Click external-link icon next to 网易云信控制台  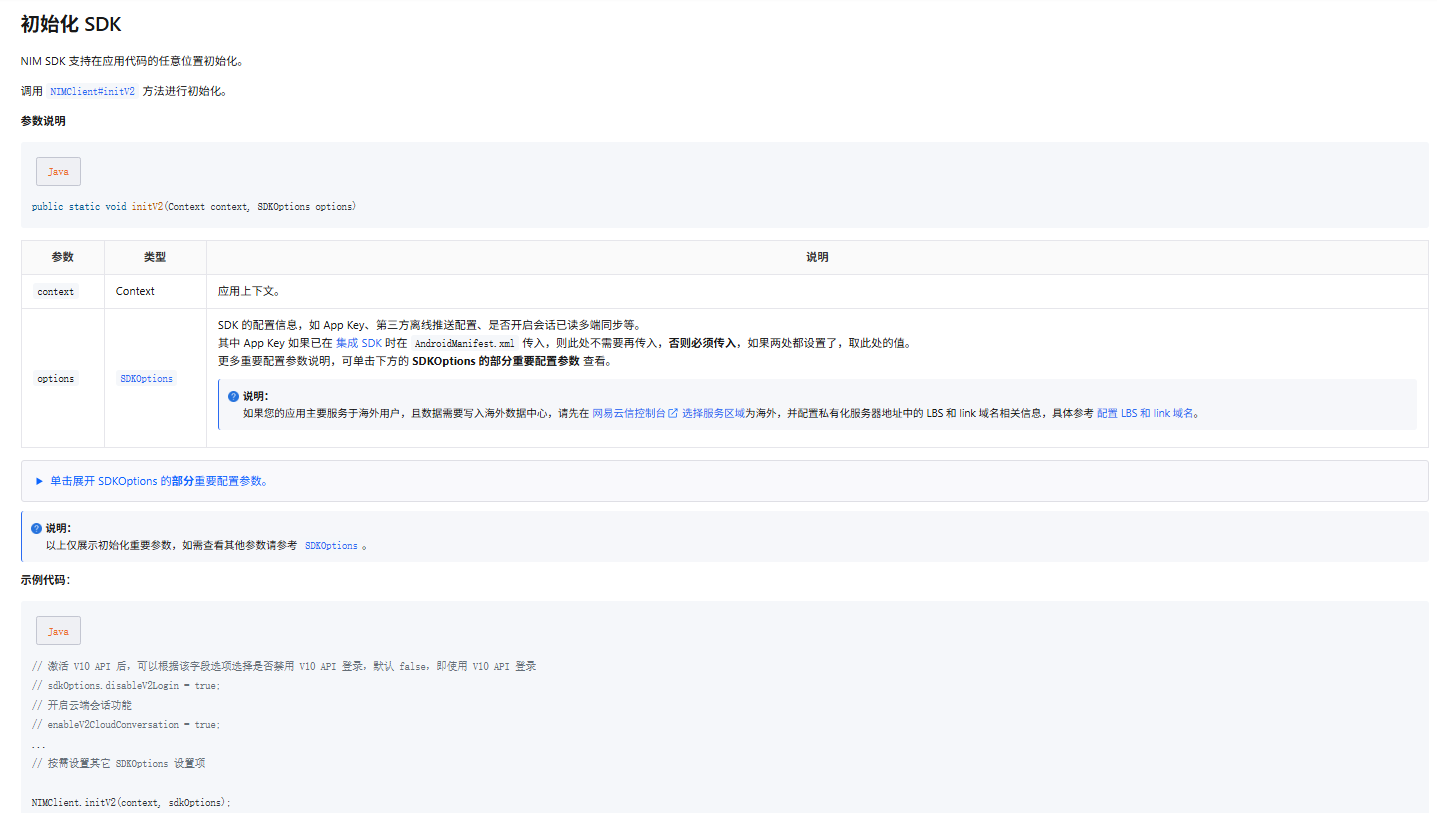(673, 412)
